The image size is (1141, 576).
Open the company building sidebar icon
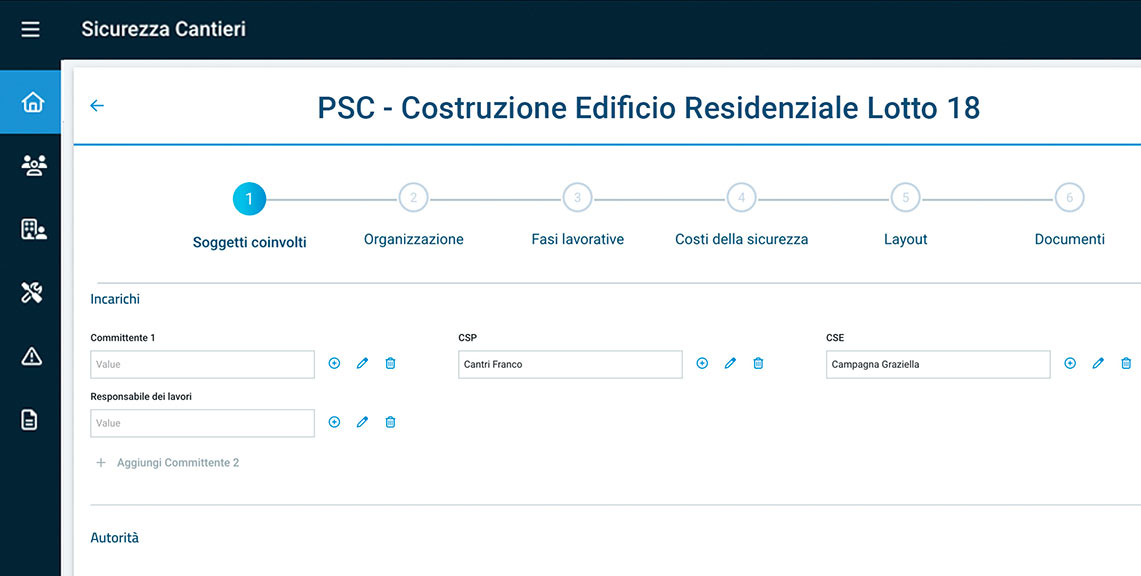click(33, 230)
